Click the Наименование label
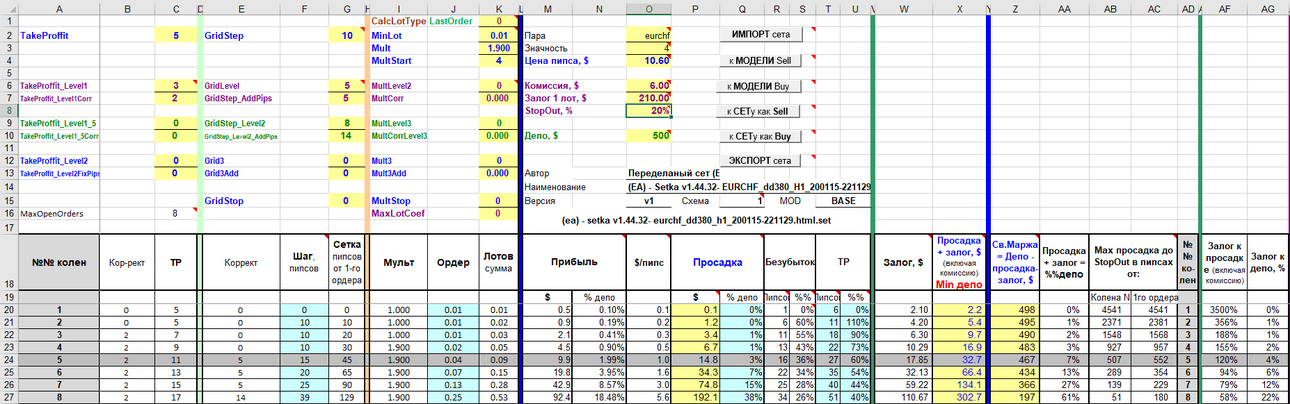The image size is (1290, 404). click(554, 187)
